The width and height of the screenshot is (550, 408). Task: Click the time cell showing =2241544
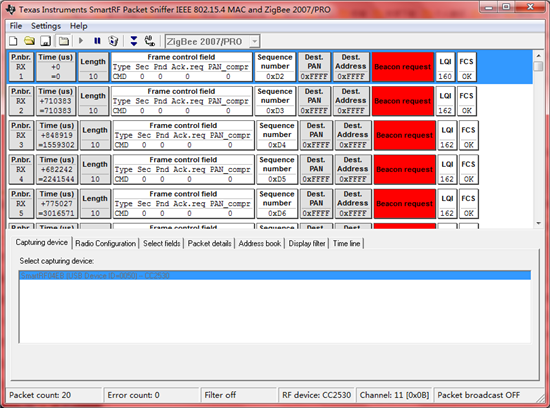click(x=57, y=169)
